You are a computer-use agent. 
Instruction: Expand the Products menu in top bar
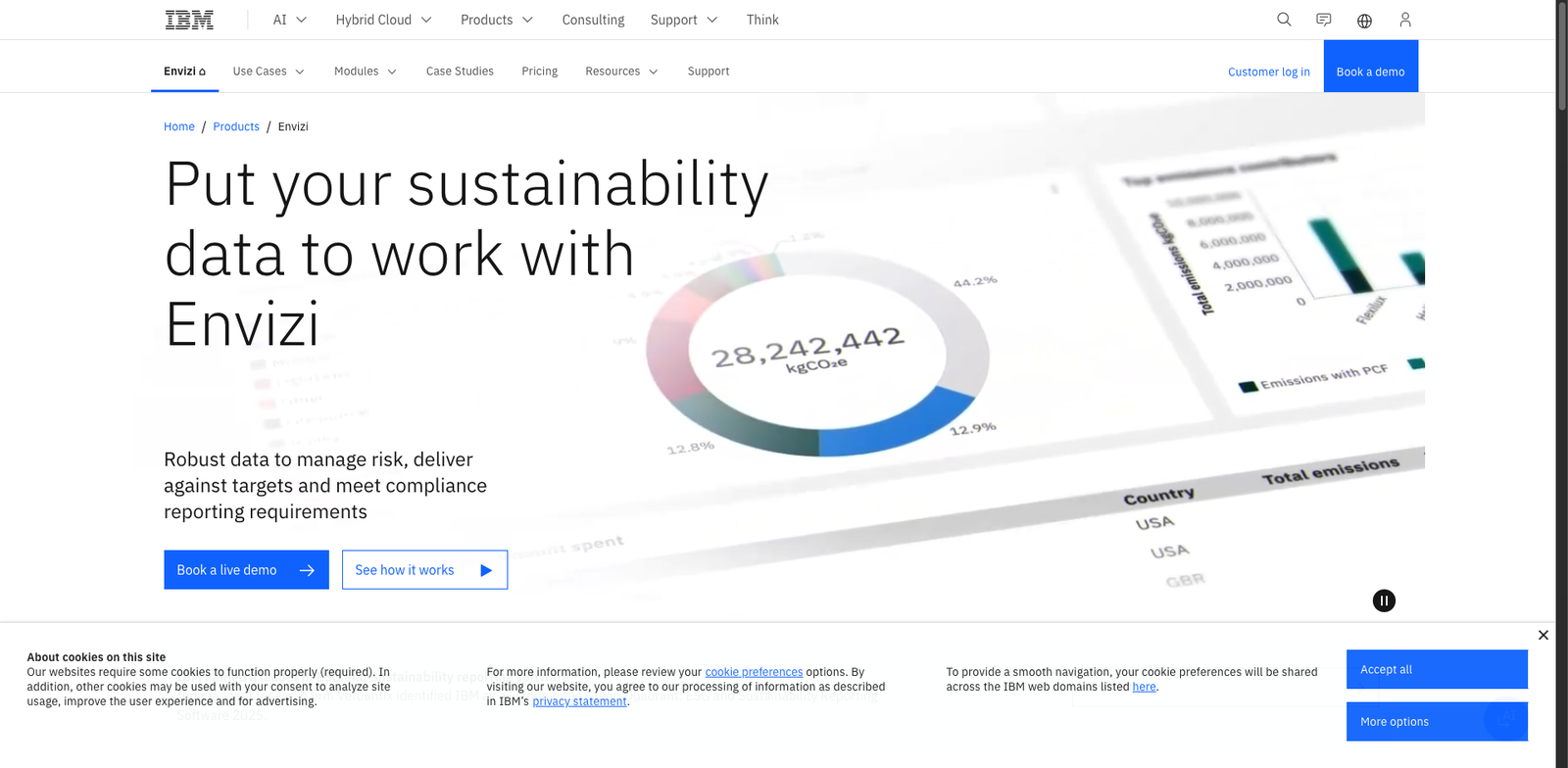pyautogui.click(x=497, y=20)
